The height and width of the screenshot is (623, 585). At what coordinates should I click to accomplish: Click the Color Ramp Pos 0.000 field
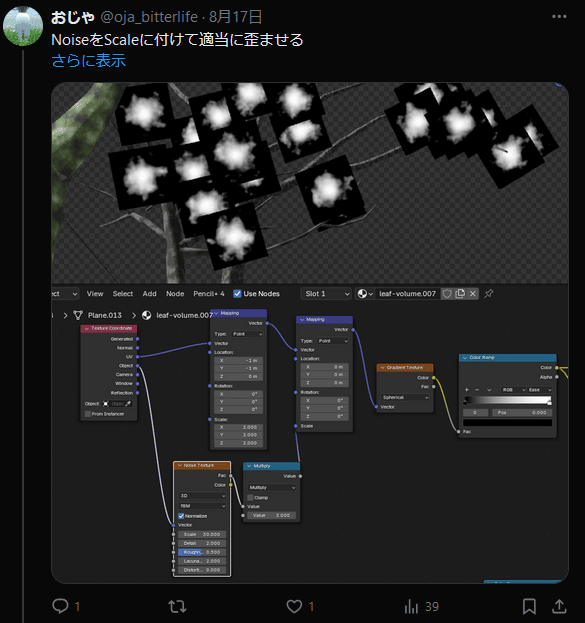coord(522,413)
